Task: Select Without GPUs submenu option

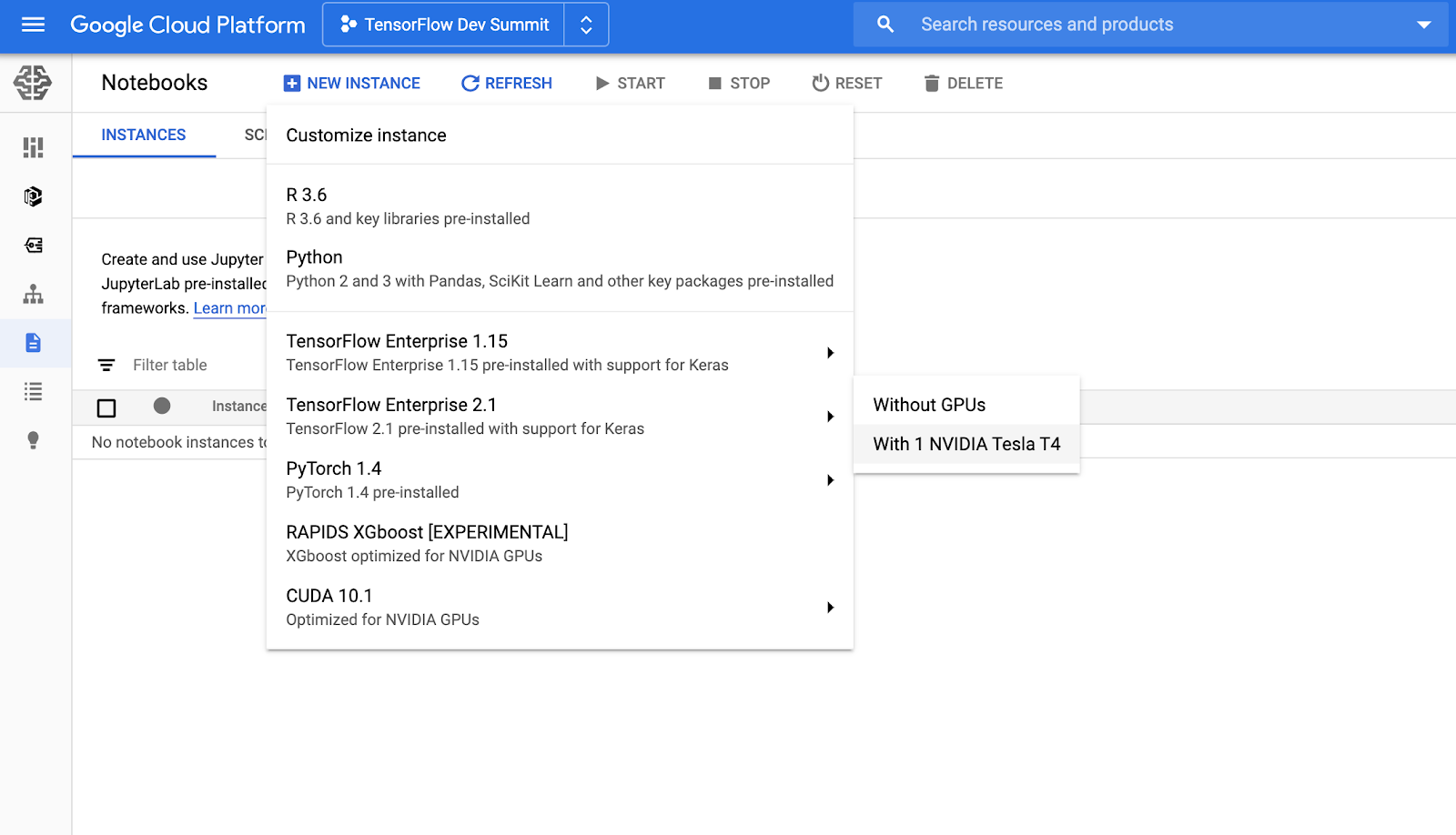Action: click(966, 405)
